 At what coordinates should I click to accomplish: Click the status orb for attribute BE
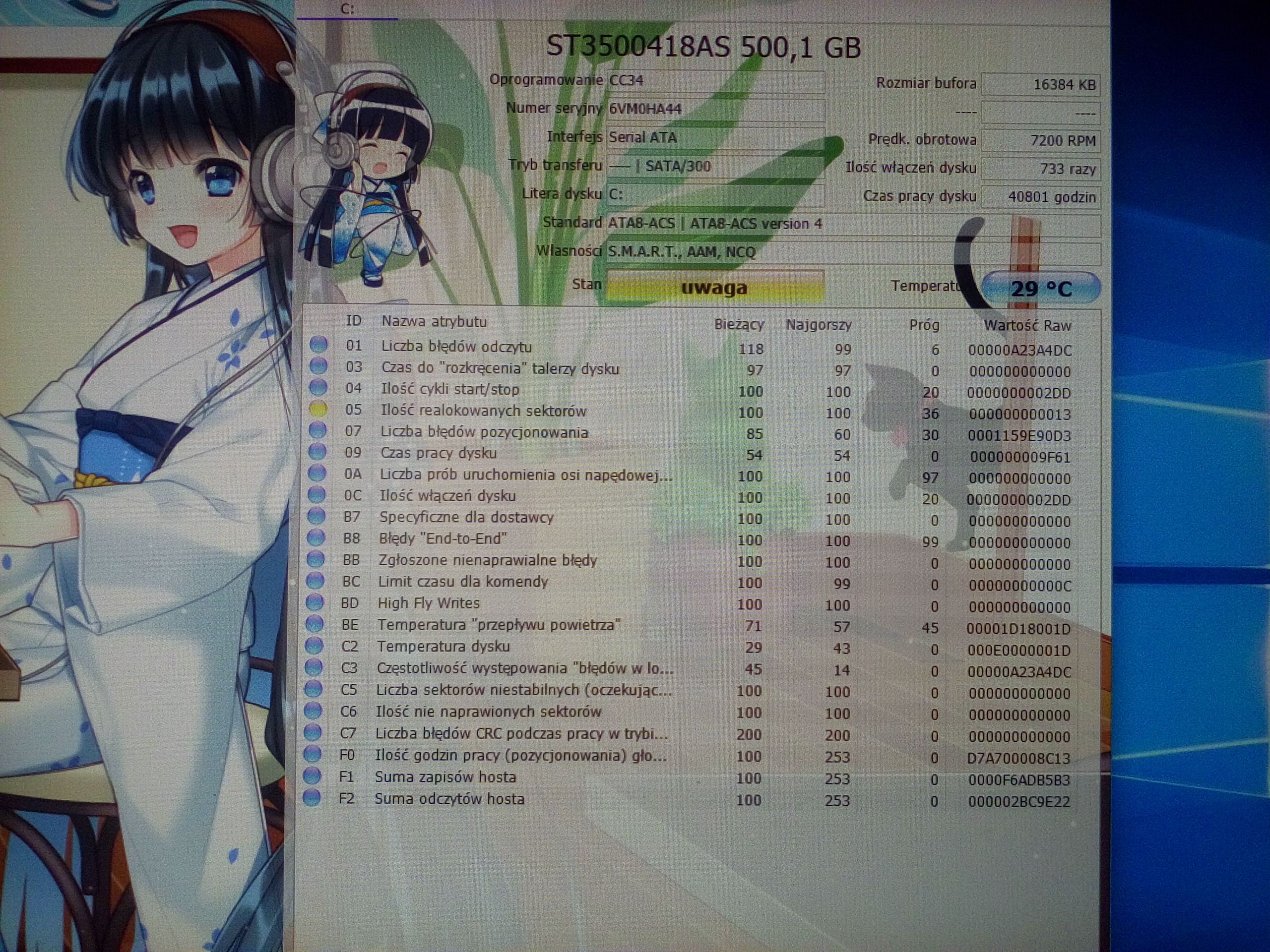(315, 623)
